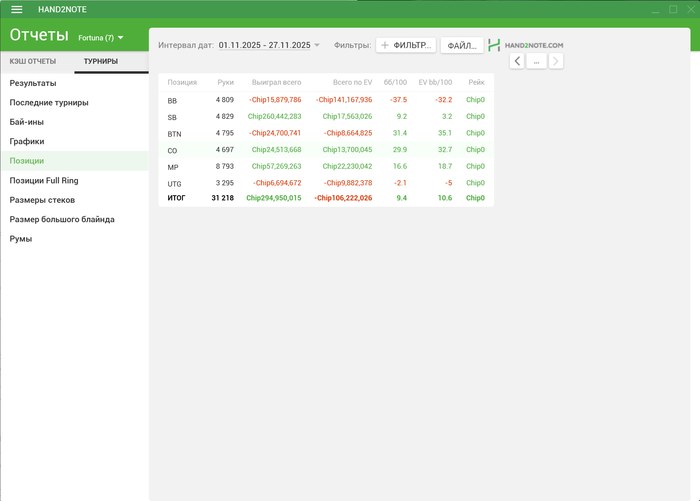Open Позиции Full Ring report

[x=43, y=180]
